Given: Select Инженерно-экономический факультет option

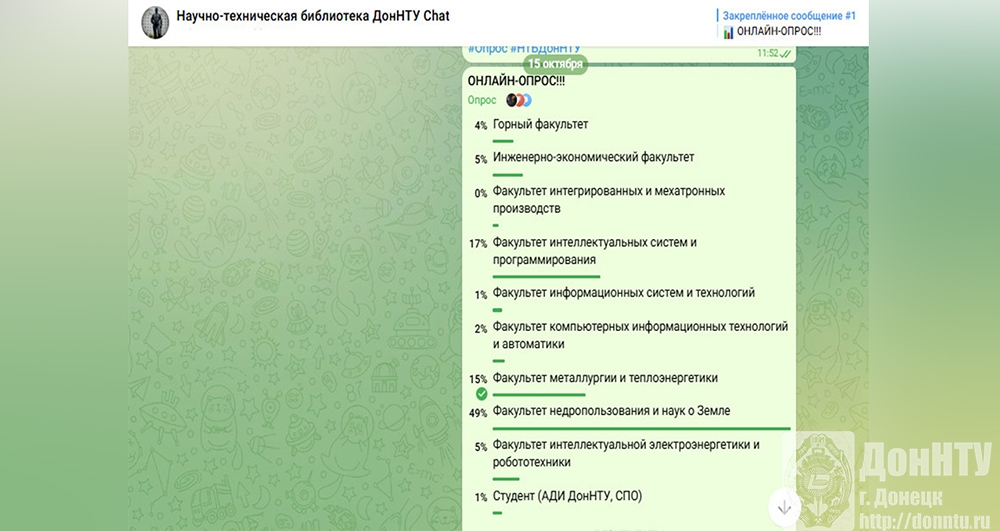Looking at the screenshot, I should tap(593, 157).
